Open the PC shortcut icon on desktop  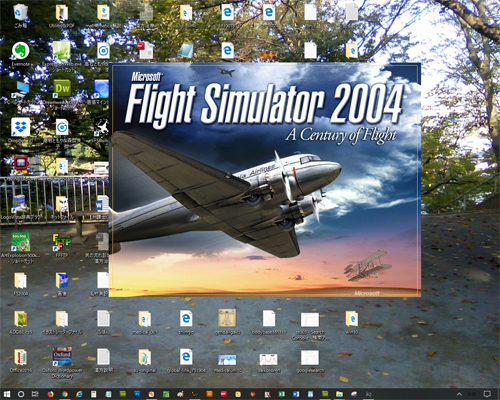(22, 88)
